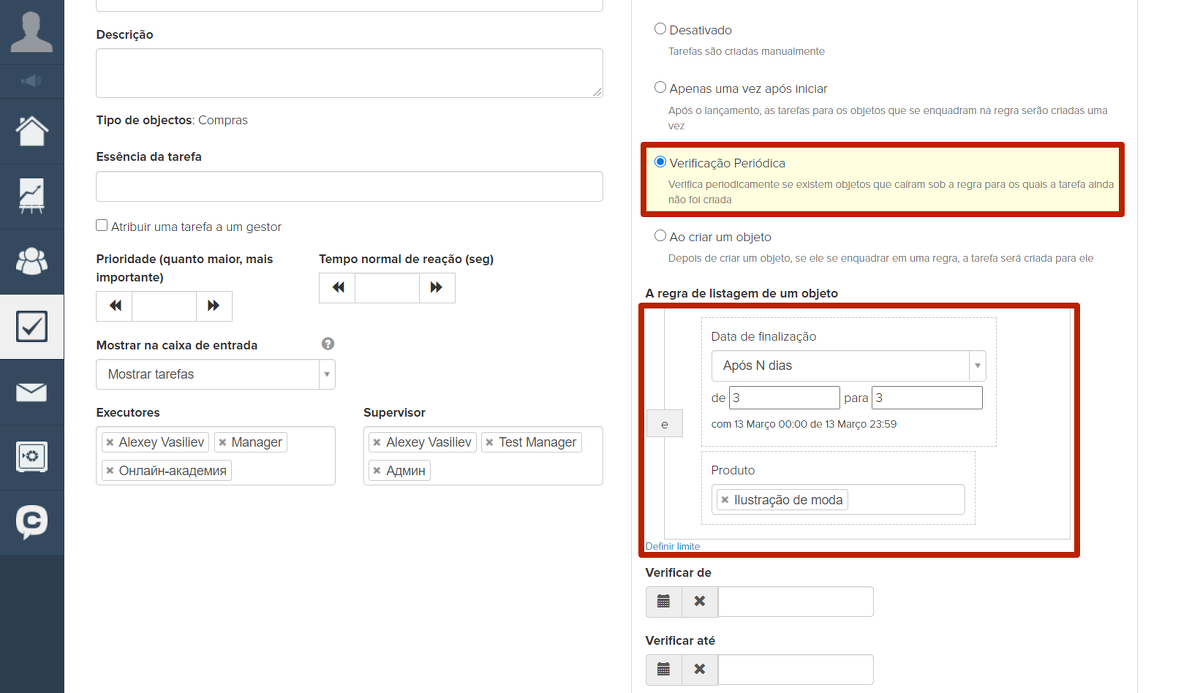1200x693 pixels.
Task: Choose 'Apenas uma vez após iniciar' option
Action: 660,88
